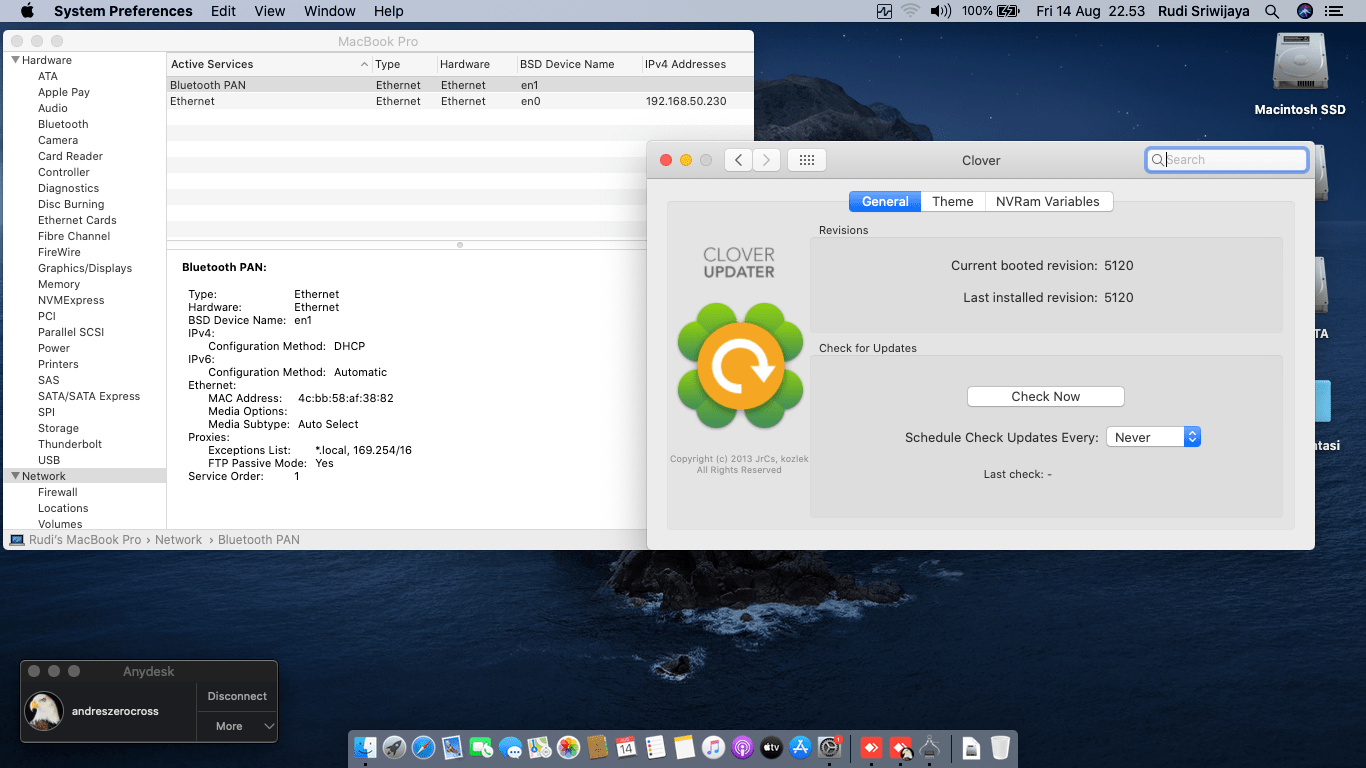Open Contacts book in the Dock
Screen dimensions: 1366x768
point(597,747)
